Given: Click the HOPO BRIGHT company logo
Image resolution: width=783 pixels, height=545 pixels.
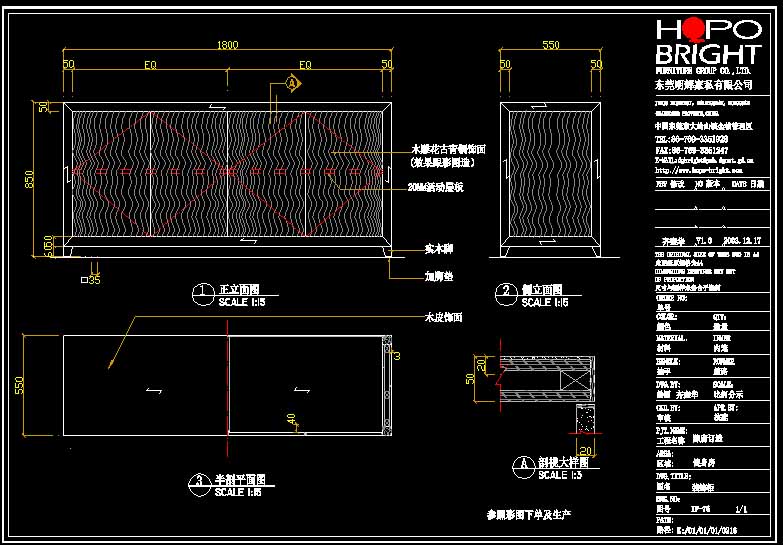Looking at the screenshot, I should tap(709, 42).
